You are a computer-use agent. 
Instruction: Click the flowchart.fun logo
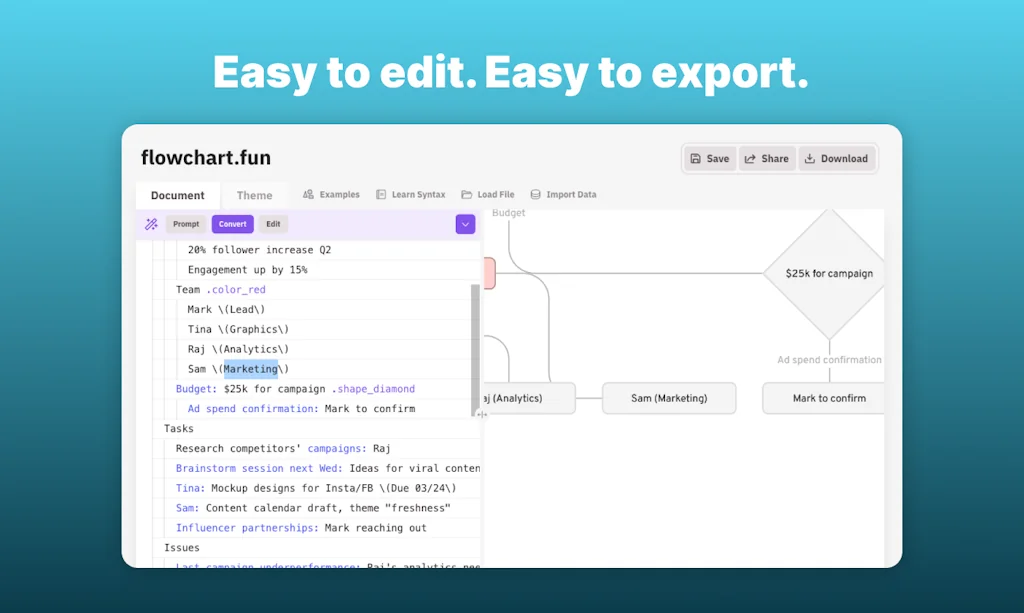(x=204, y=157)
